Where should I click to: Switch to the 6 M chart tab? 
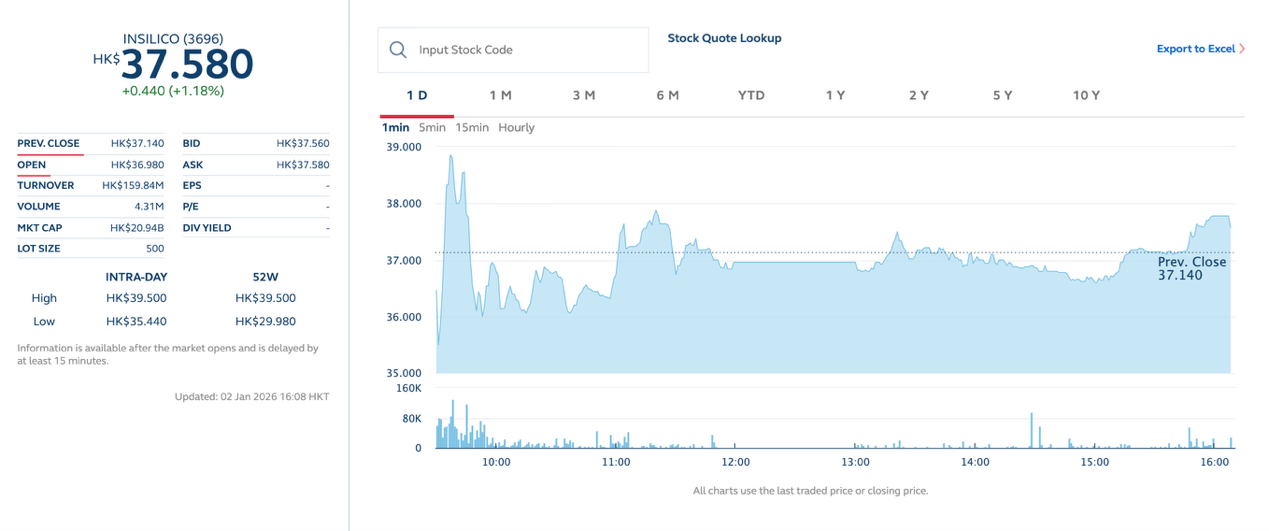668,95
